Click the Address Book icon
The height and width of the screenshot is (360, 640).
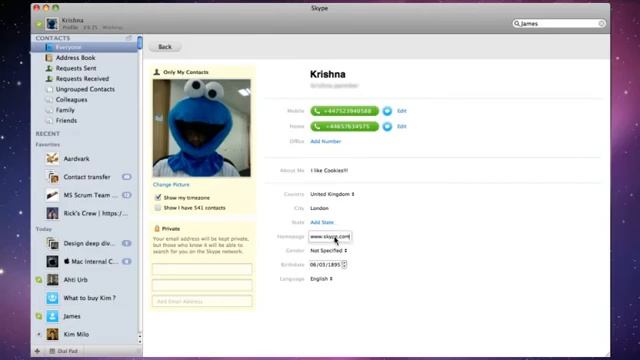coord(49,58)
